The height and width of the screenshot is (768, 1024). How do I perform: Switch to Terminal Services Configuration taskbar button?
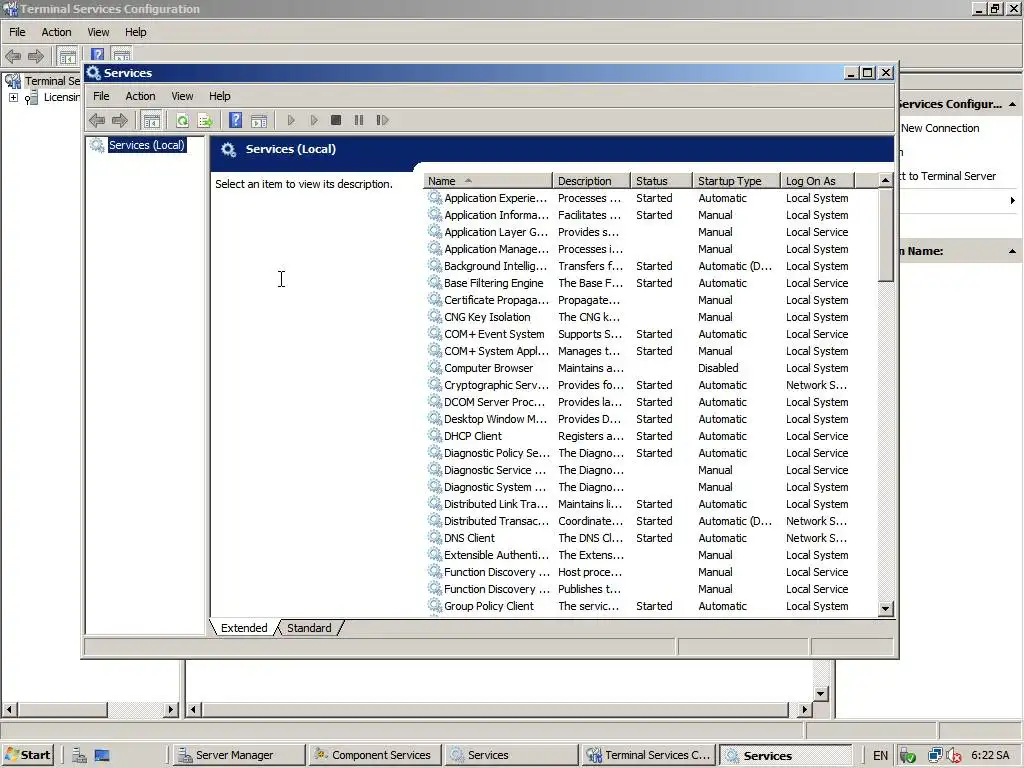click(648, 755)
